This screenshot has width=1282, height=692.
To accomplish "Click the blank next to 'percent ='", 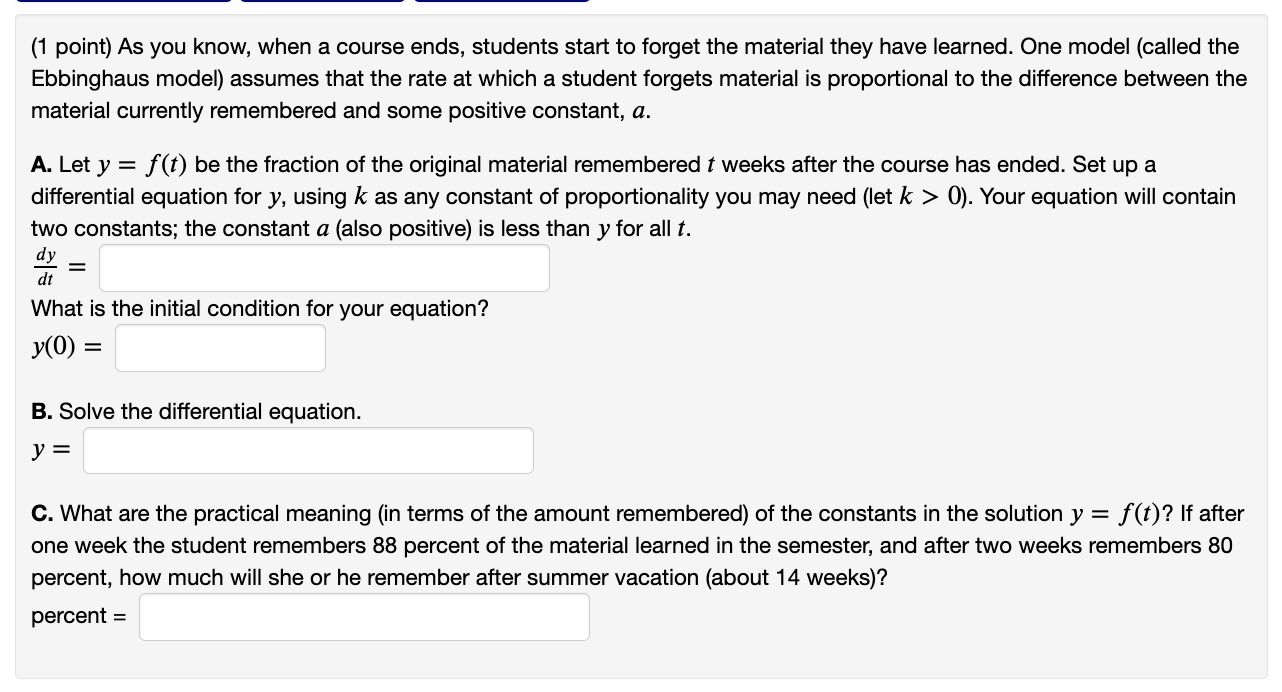I will click(364, 616).
